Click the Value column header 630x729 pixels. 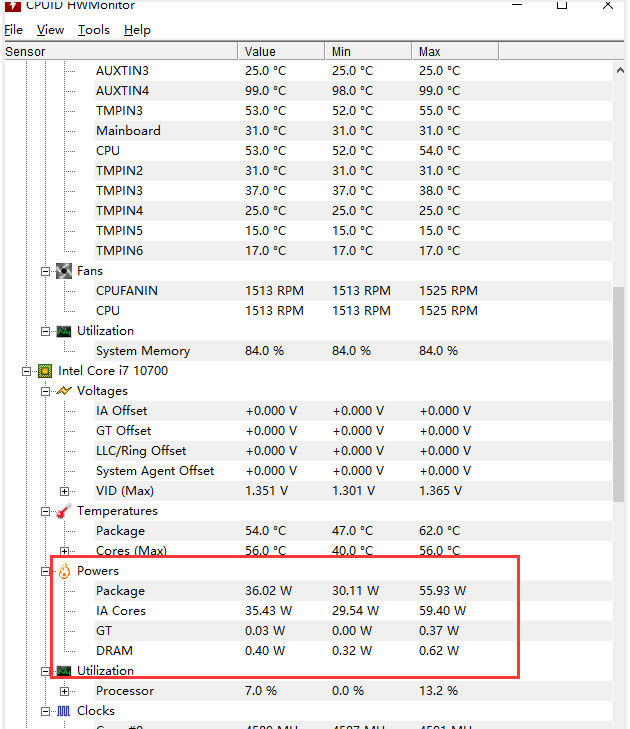(x=260, y=51)
